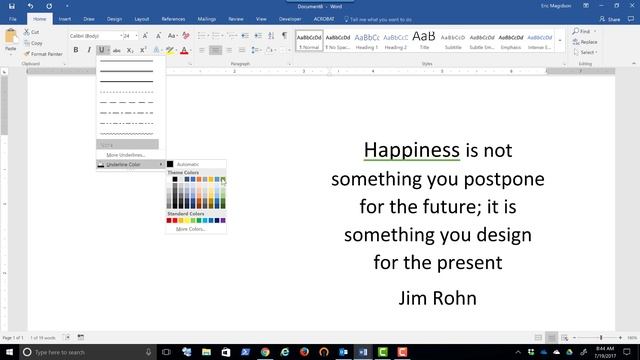Screen dimensions: 640x360
Task: Switch to the Design tab
Action: click(114, 19)
